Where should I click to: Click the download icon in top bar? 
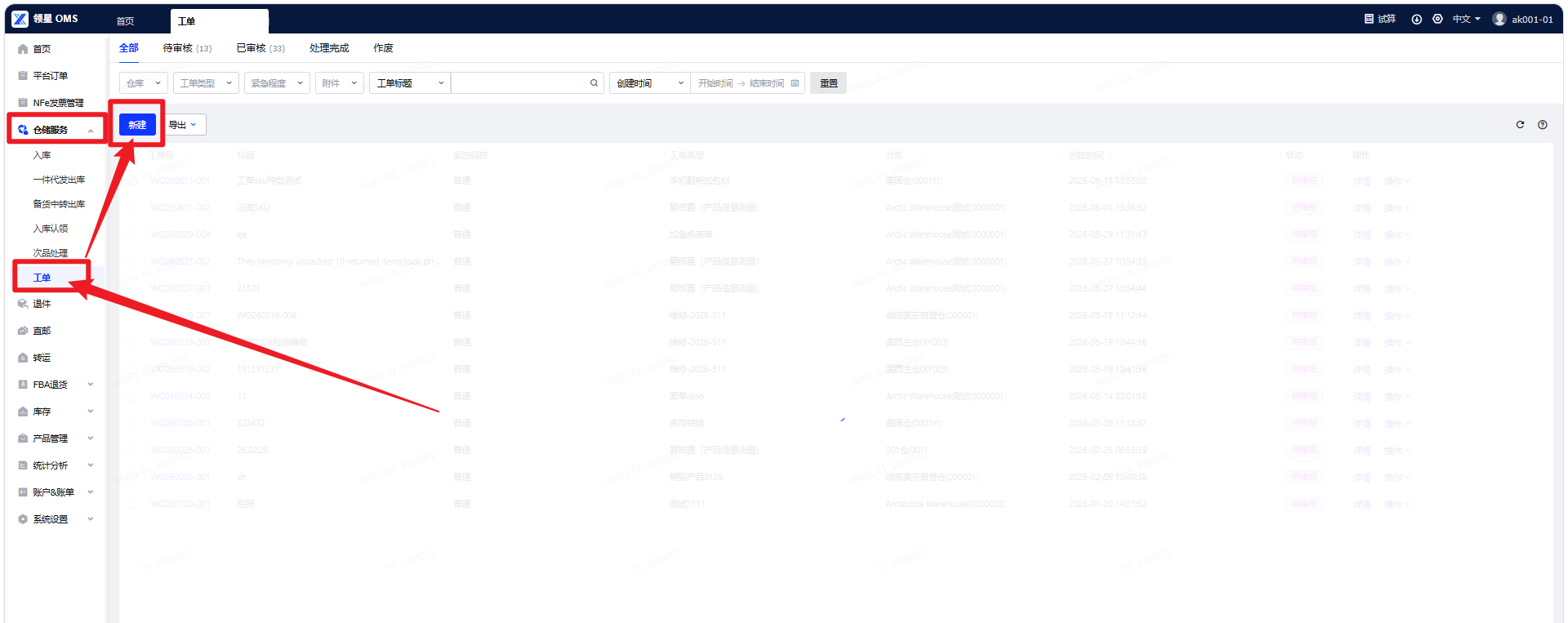1417,19
